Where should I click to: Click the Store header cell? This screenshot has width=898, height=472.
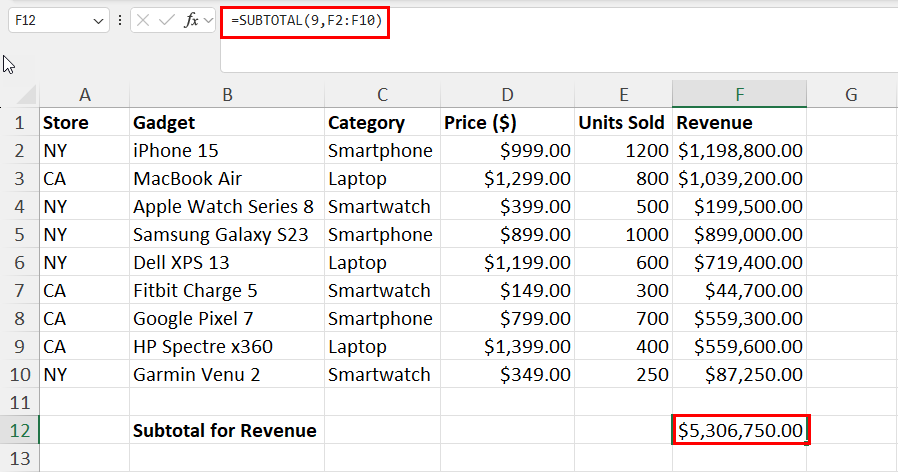click(x=85, y=123)
